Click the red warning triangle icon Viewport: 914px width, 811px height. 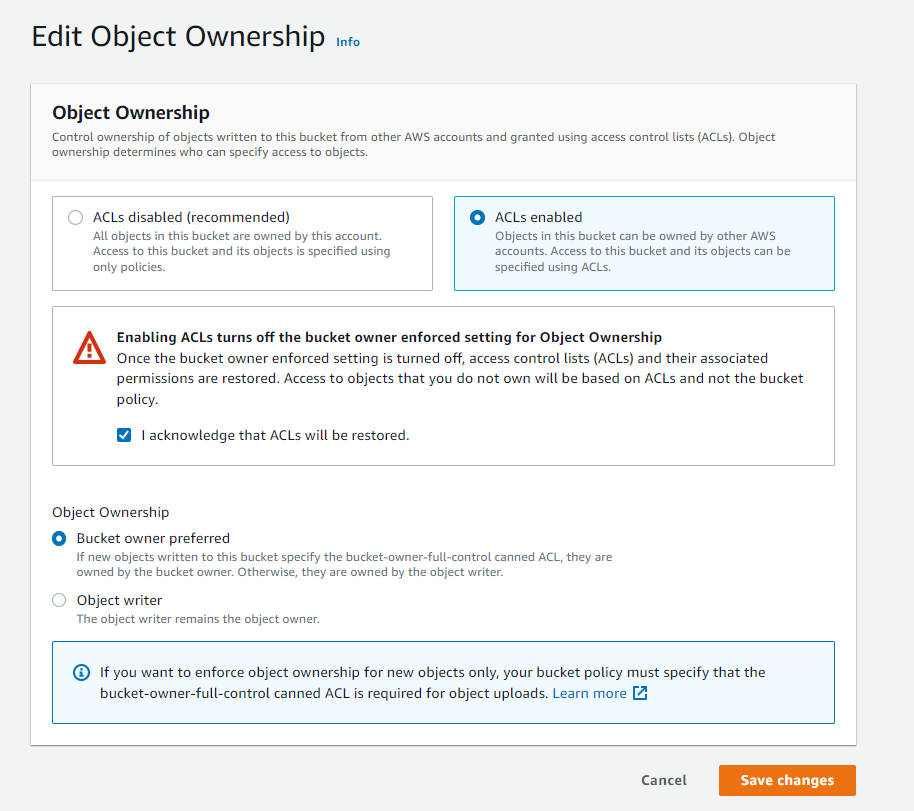pyautogui.click(x=89, y=348)
